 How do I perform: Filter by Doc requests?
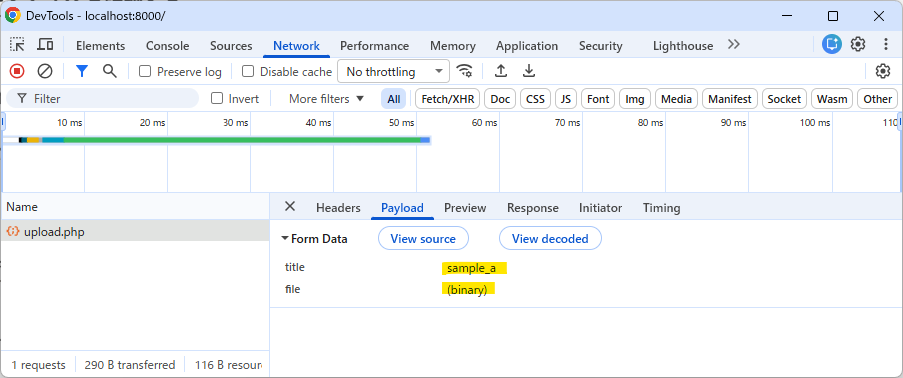click(x=500, y=99)
